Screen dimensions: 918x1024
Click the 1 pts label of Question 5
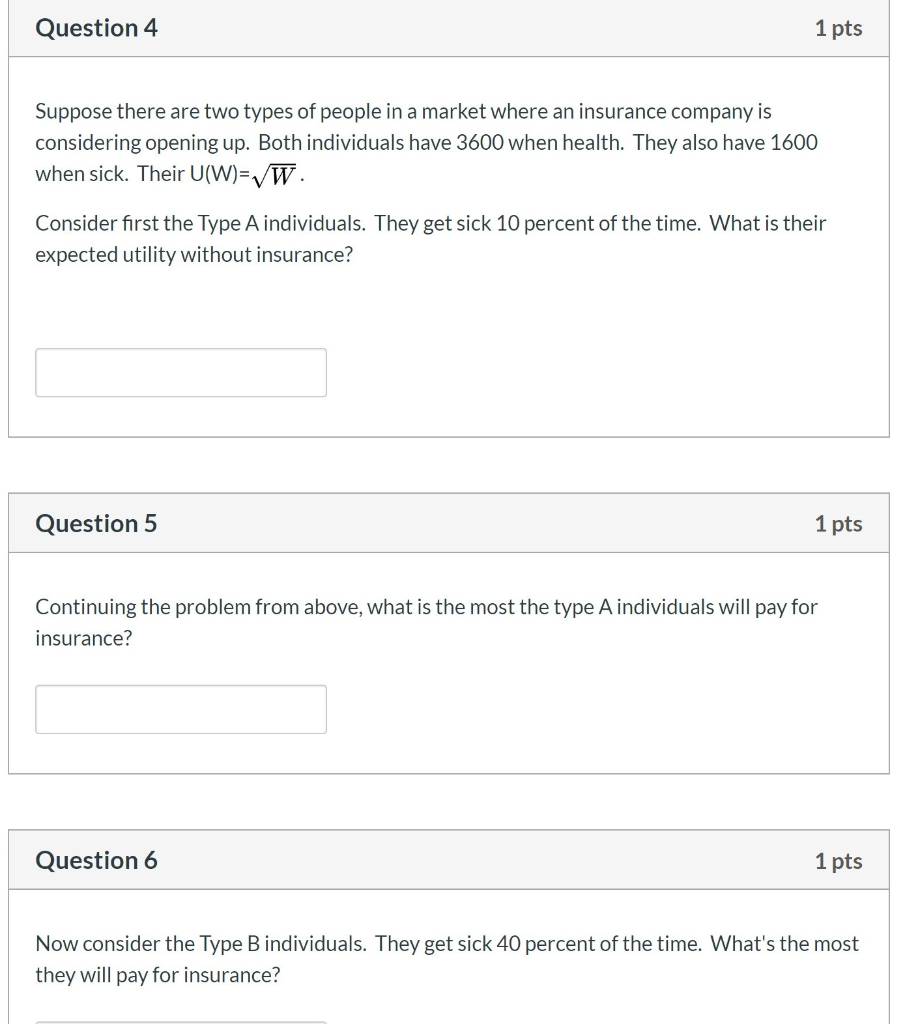click(838, 524)
